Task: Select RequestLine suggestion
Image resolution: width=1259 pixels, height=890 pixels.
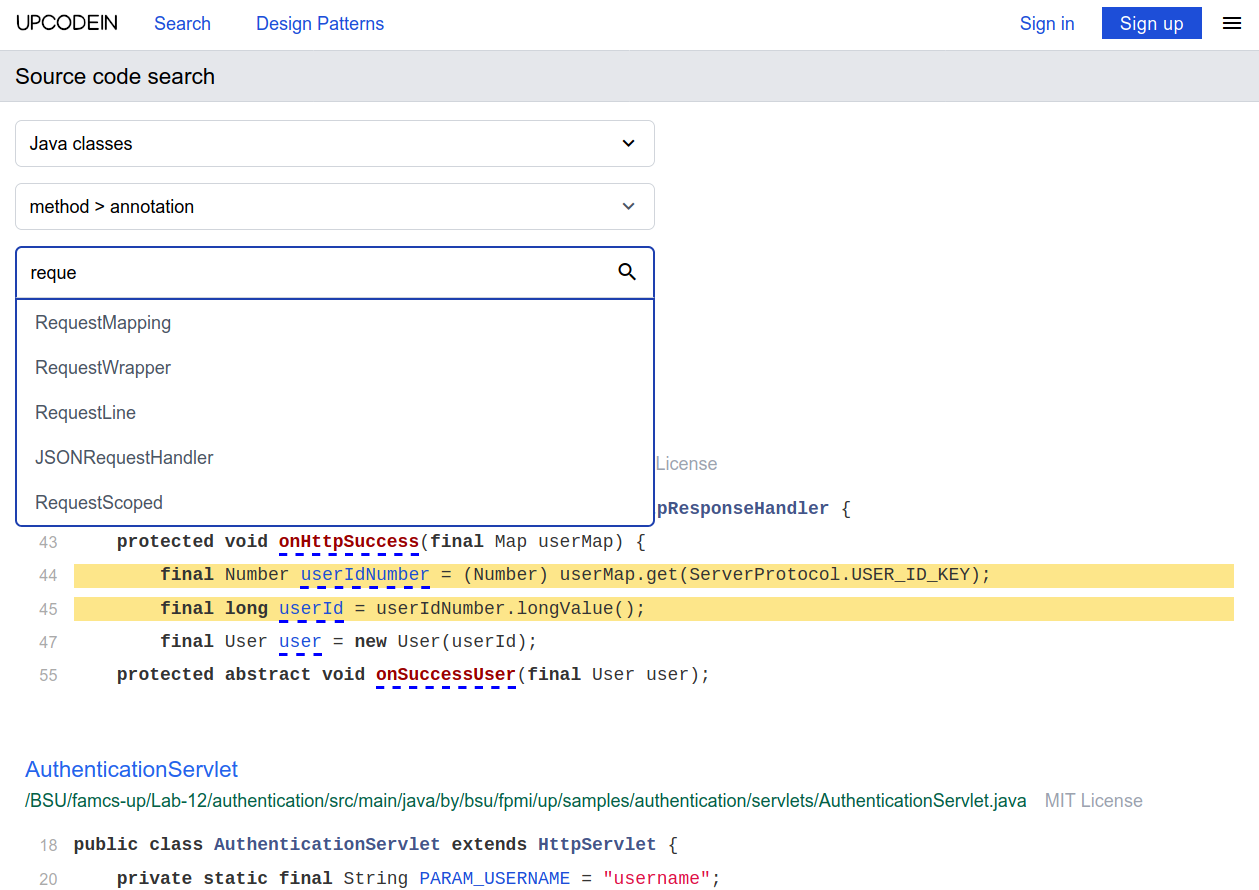Action: point(335,413)
